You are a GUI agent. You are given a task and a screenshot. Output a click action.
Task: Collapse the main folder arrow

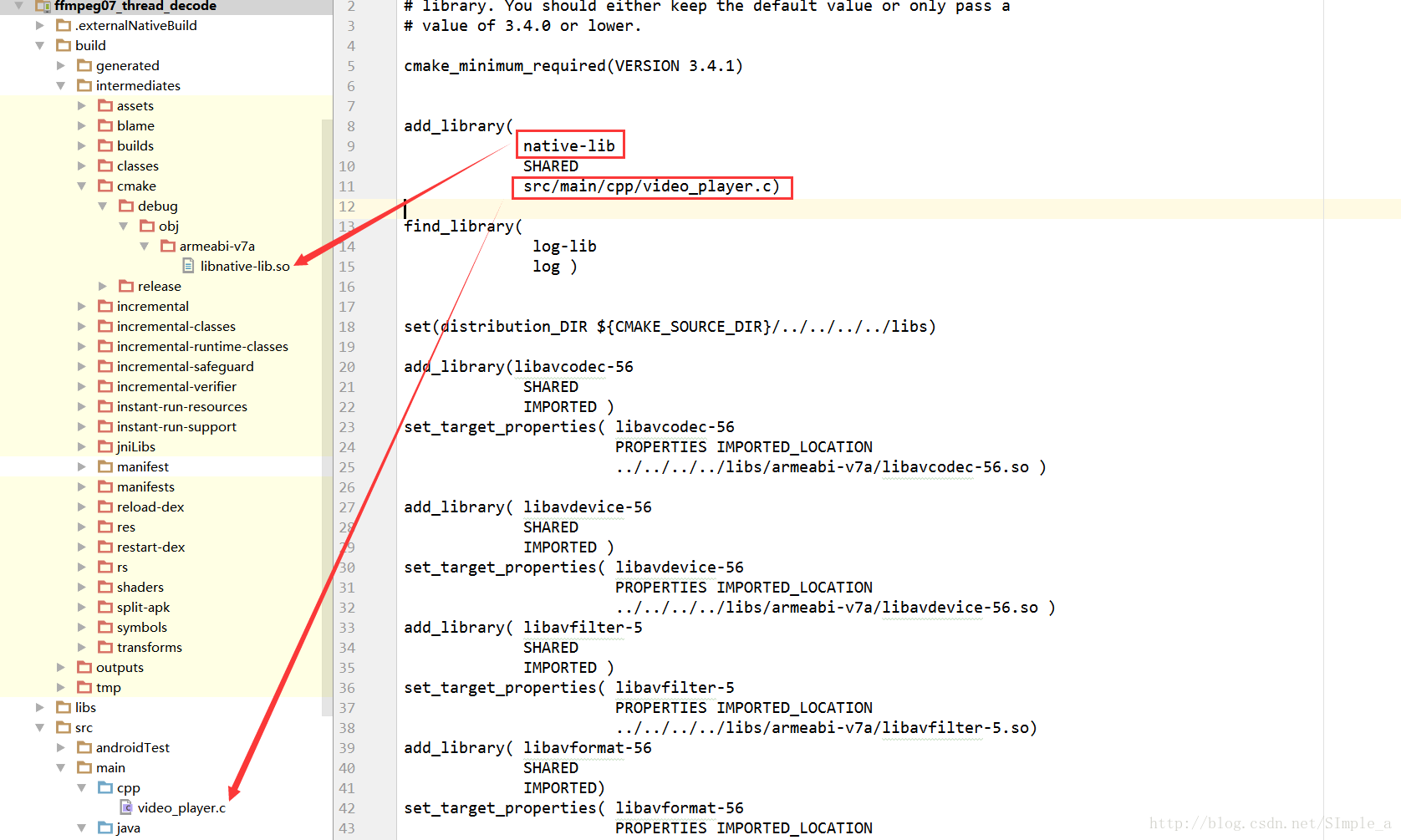[61, 767]
